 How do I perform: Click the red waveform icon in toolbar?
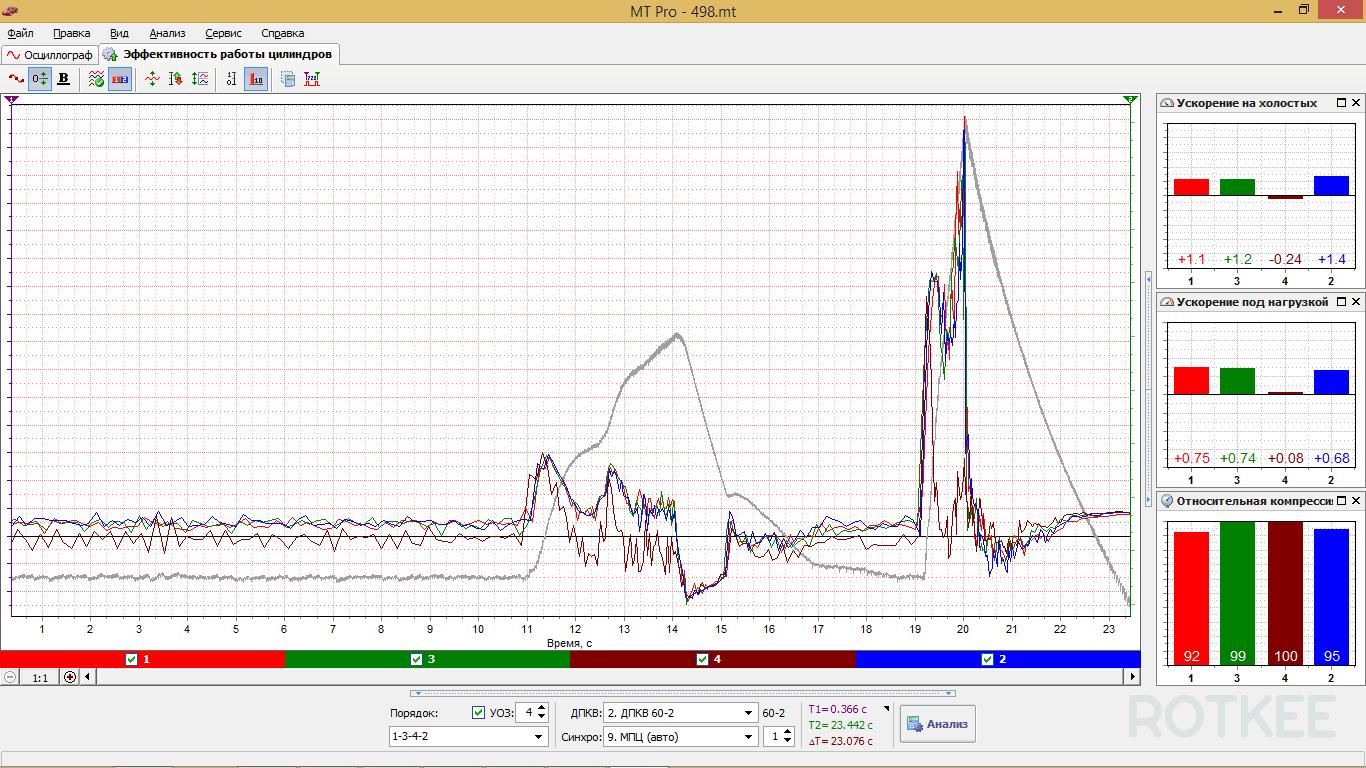point(16,79)
